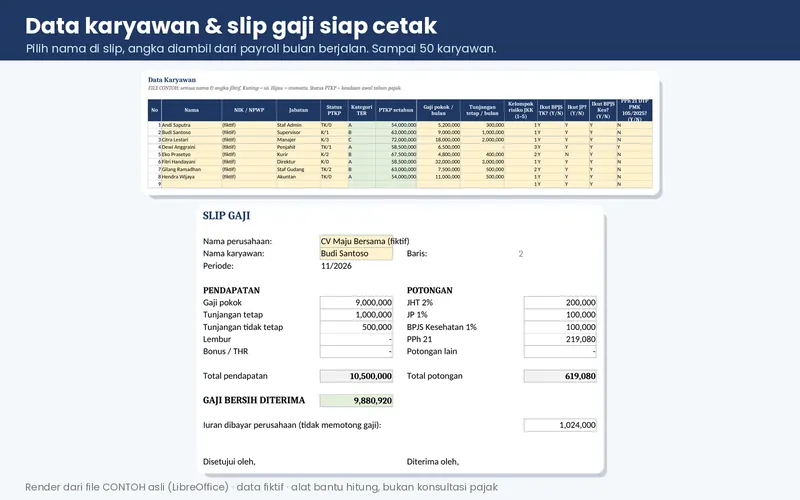Select the POTONGAN section label
The image size is (800, 500).
[x=430, y=290]
